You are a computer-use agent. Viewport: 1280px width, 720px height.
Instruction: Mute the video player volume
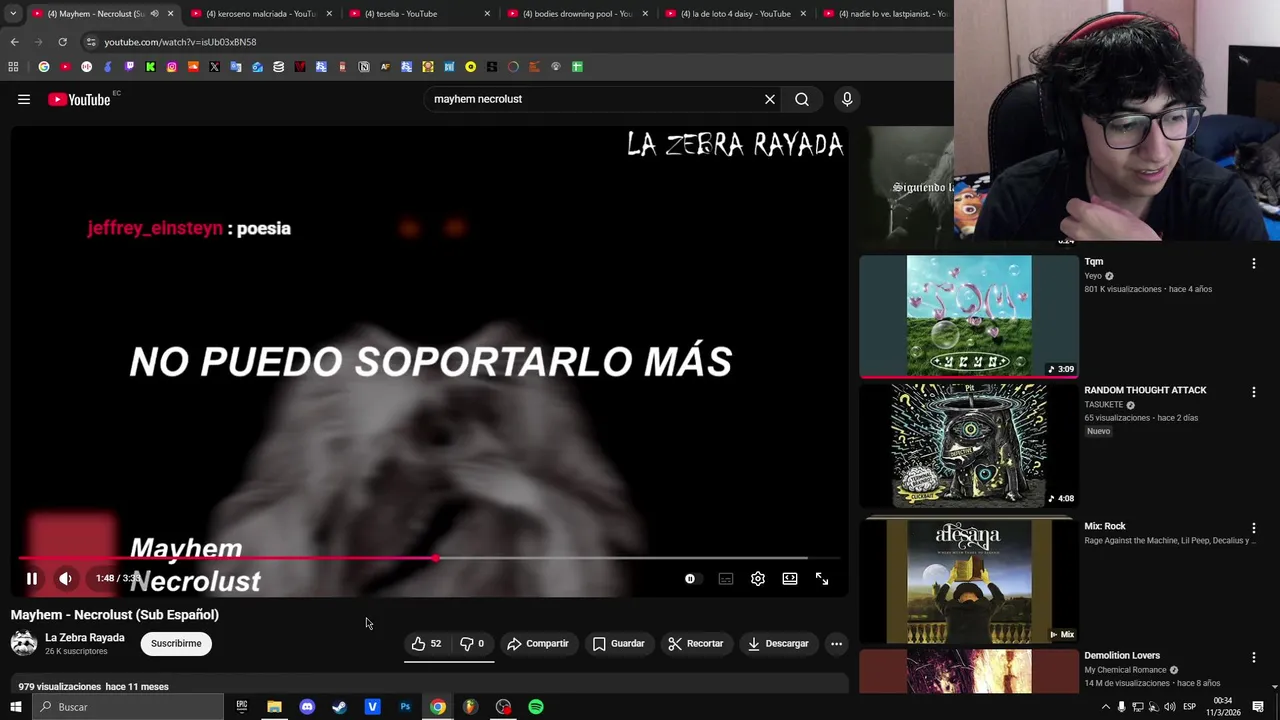coord(65,578)
